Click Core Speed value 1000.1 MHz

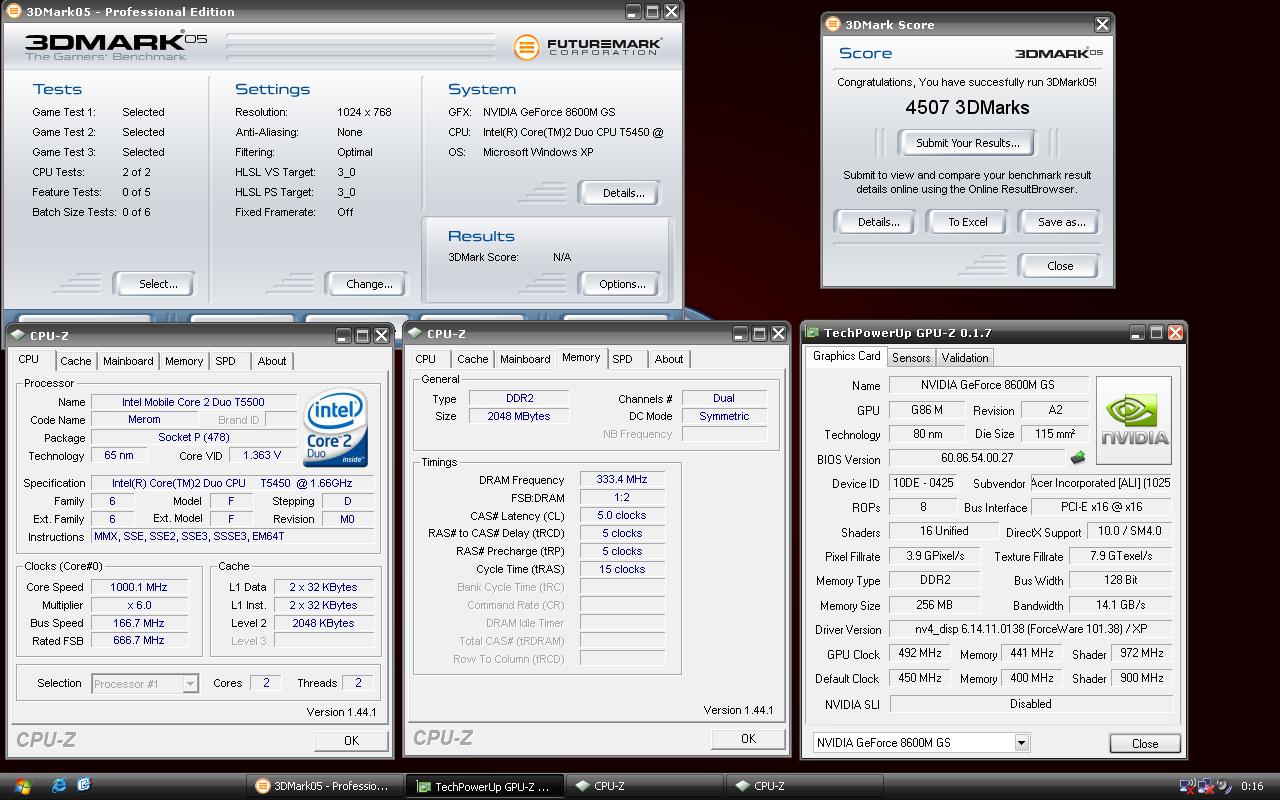click(139, 587)
